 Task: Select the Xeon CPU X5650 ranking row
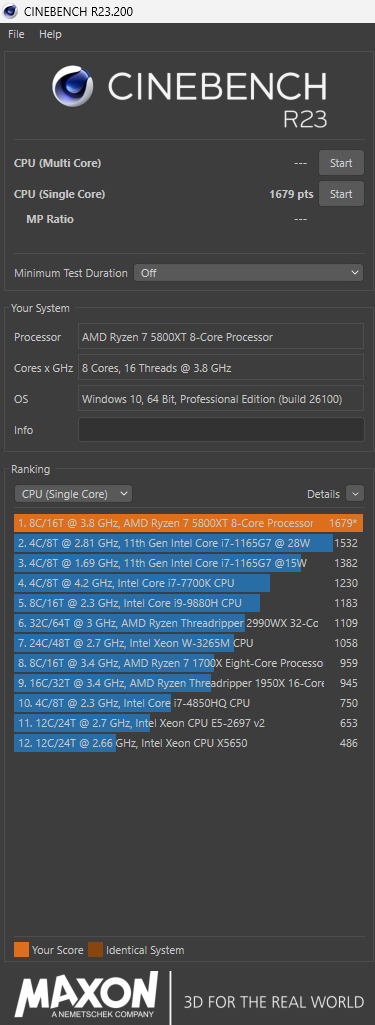pyautogui.click(x=188, y=743)
